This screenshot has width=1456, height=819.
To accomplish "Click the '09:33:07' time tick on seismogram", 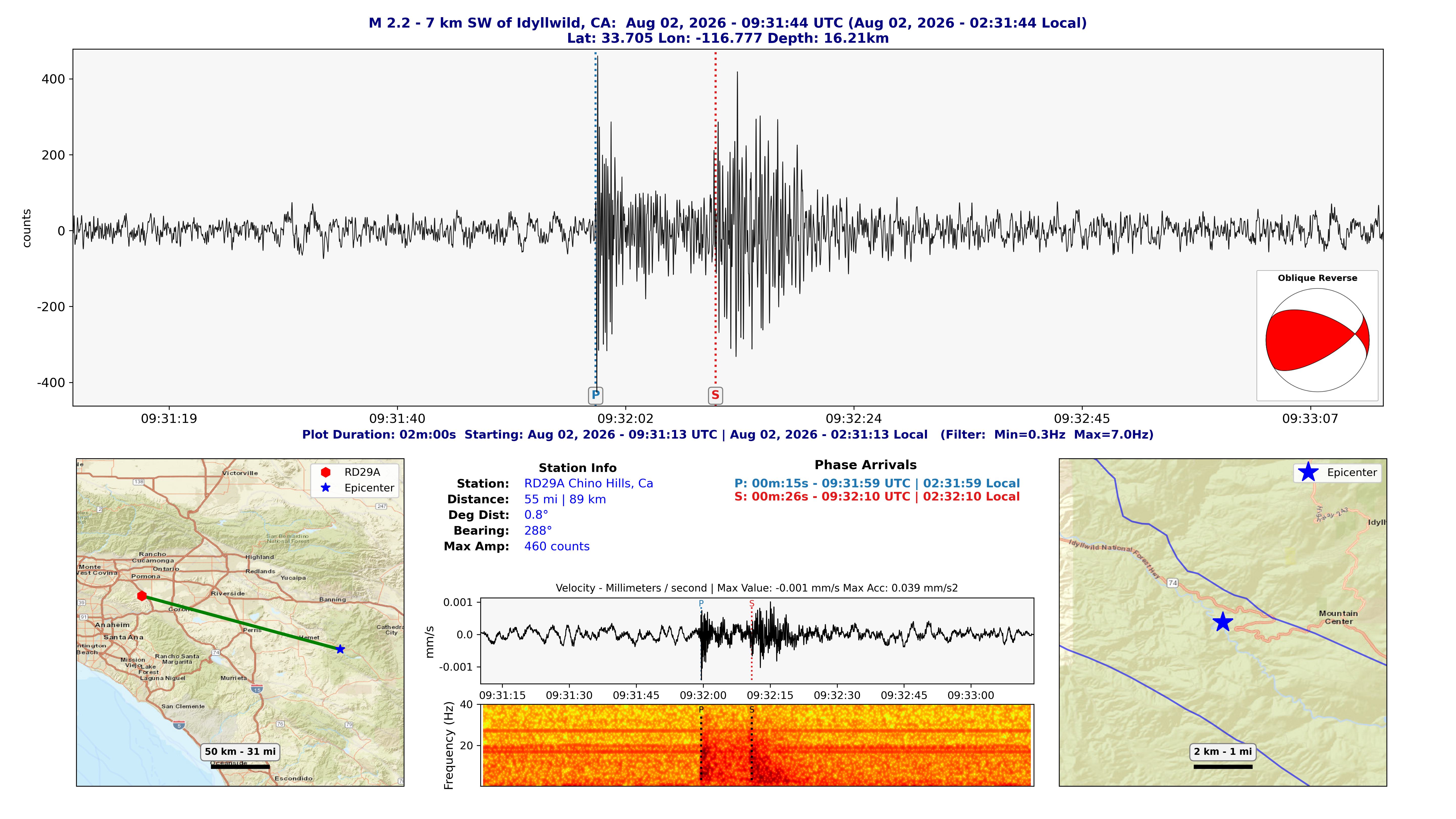I will click(1310, 419).
